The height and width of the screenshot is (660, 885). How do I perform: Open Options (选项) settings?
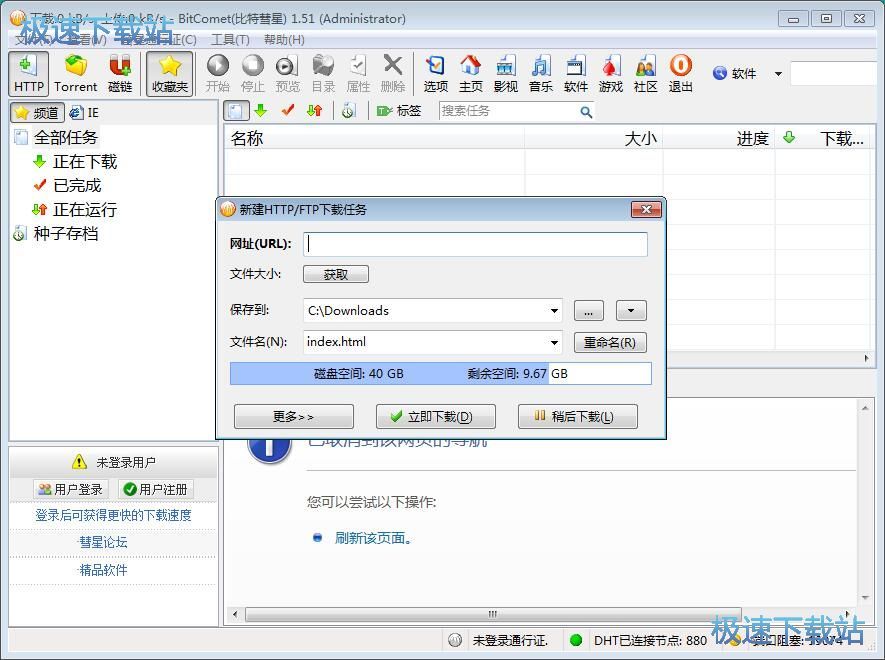435,73
